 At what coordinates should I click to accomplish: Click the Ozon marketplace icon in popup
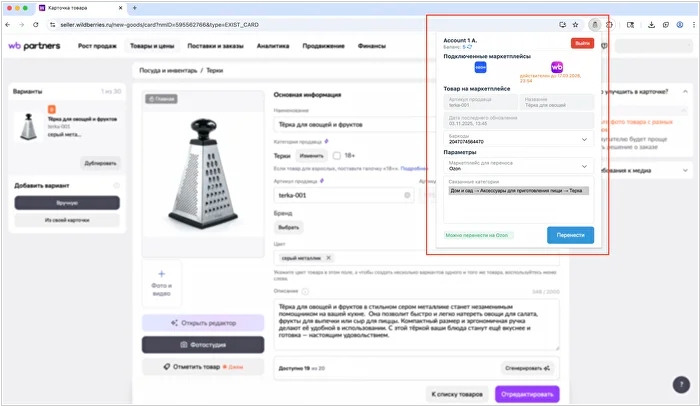click(x=480, y=68)
